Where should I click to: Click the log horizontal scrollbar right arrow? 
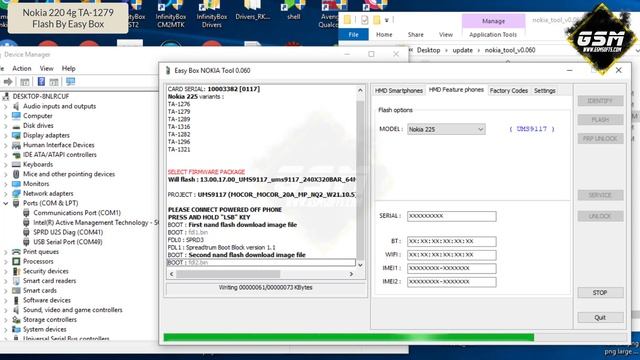pyautogui.click(x=351, y=274)
